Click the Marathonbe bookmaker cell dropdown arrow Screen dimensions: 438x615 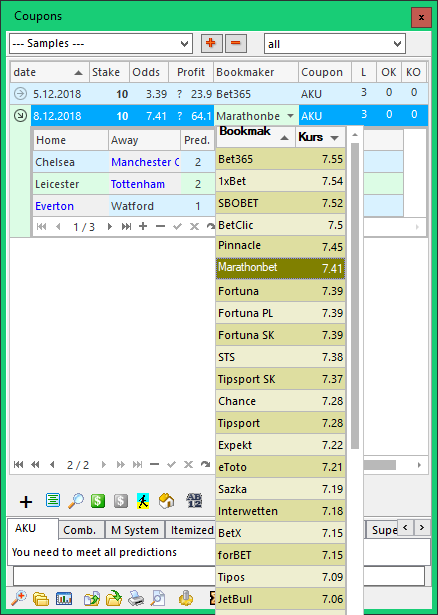point(291,116)
